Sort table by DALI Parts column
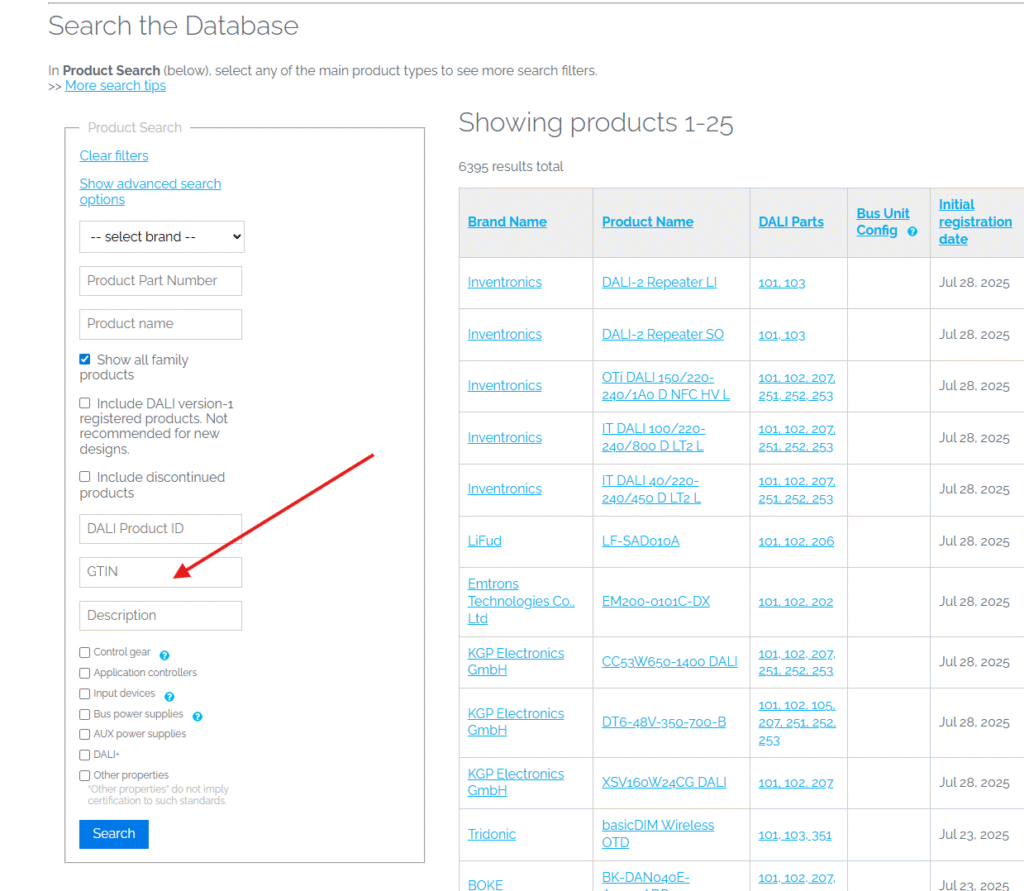This screenshot has width=1024, height=891. [791, 222]
